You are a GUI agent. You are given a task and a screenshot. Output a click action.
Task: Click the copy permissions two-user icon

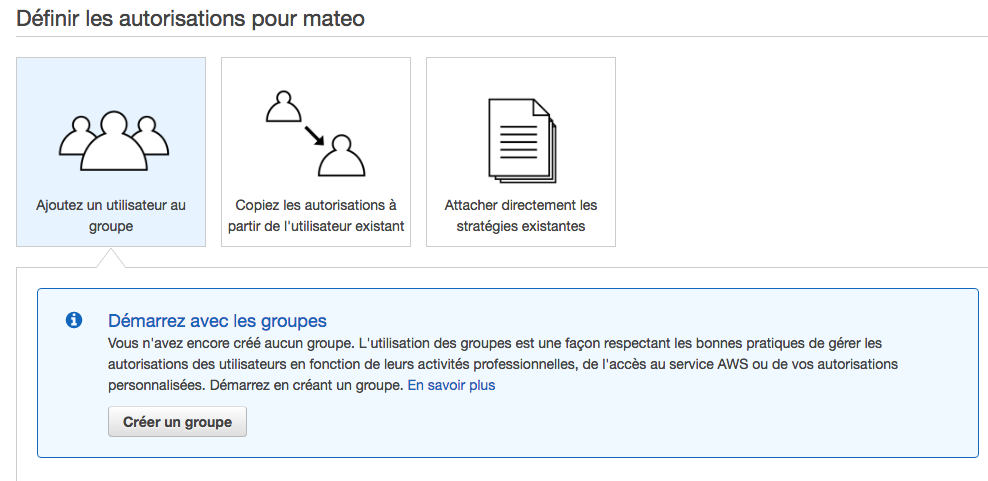click(x=315, y=134)
